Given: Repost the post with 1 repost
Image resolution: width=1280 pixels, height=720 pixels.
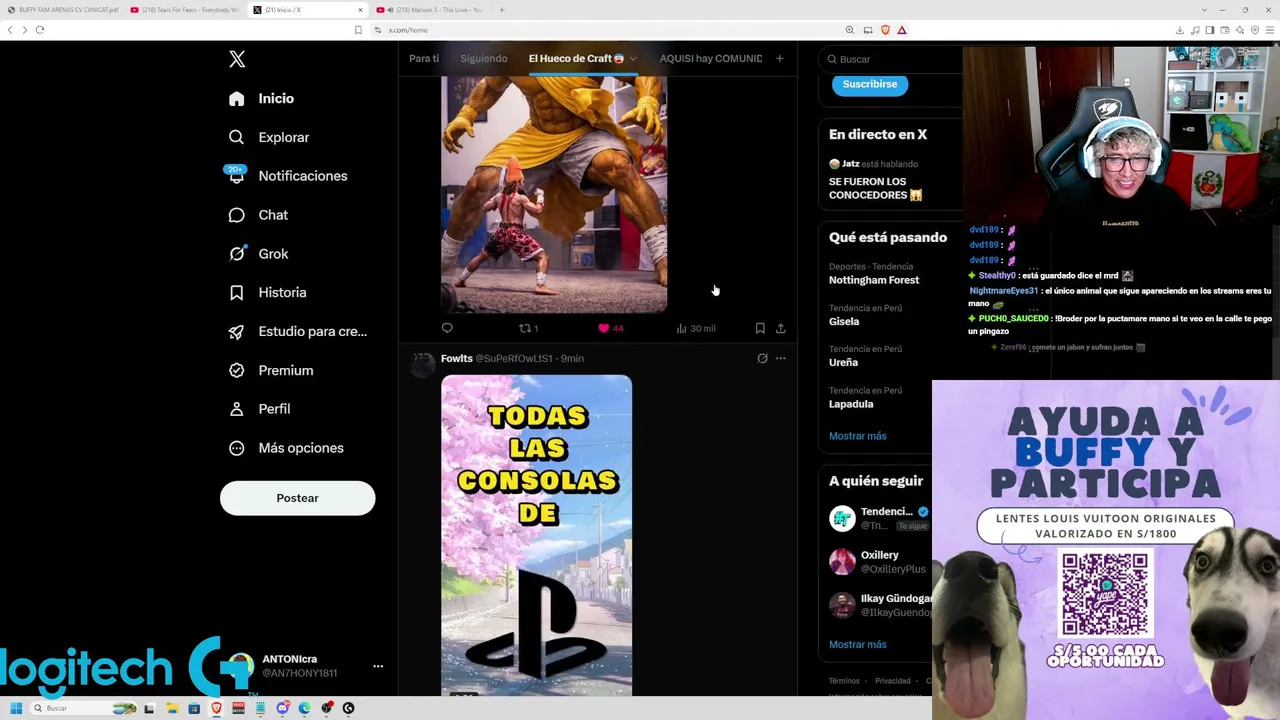Looking at the screenshot, I should tap(528, 328).
